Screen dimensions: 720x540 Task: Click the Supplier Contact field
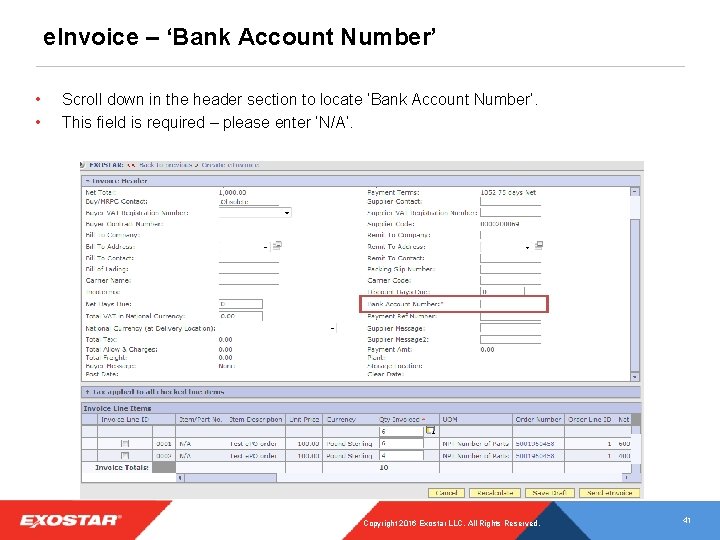tap(510, 202)
